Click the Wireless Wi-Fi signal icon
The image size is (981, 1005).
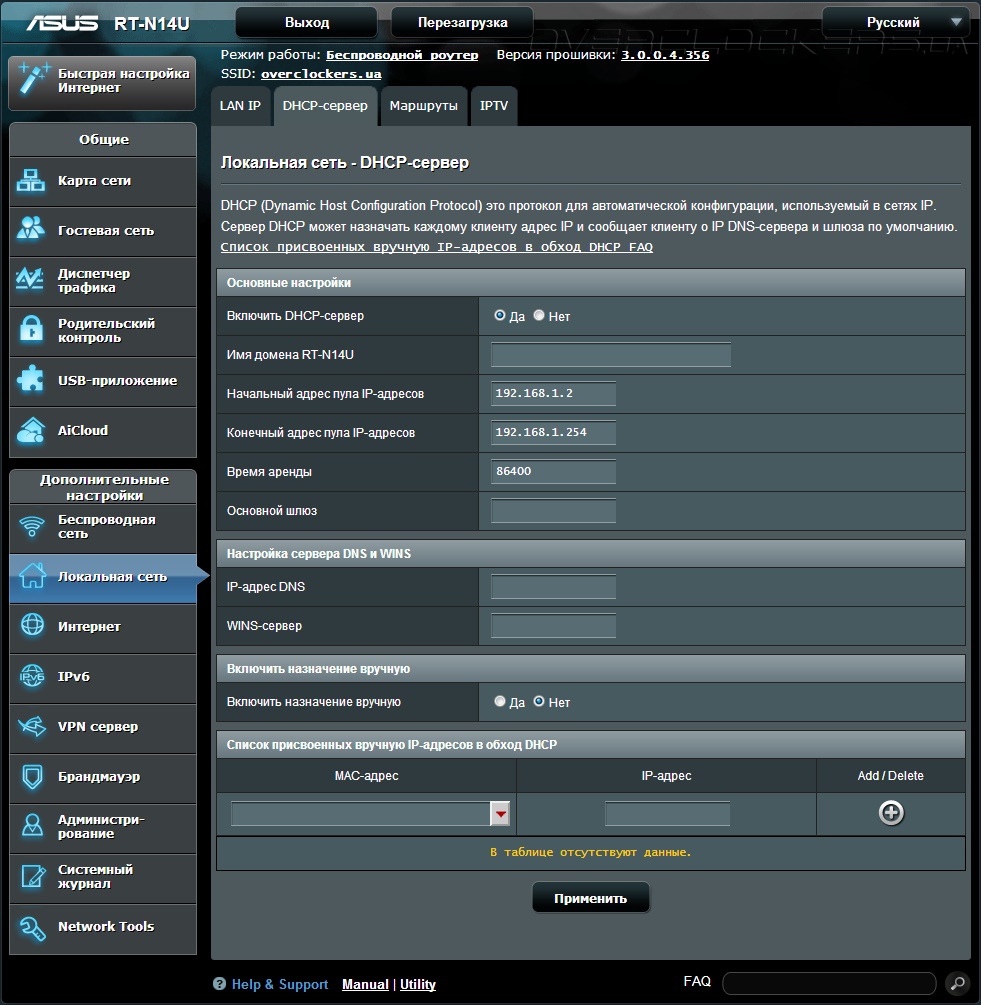pyautogui.click(x=32, y=526)
